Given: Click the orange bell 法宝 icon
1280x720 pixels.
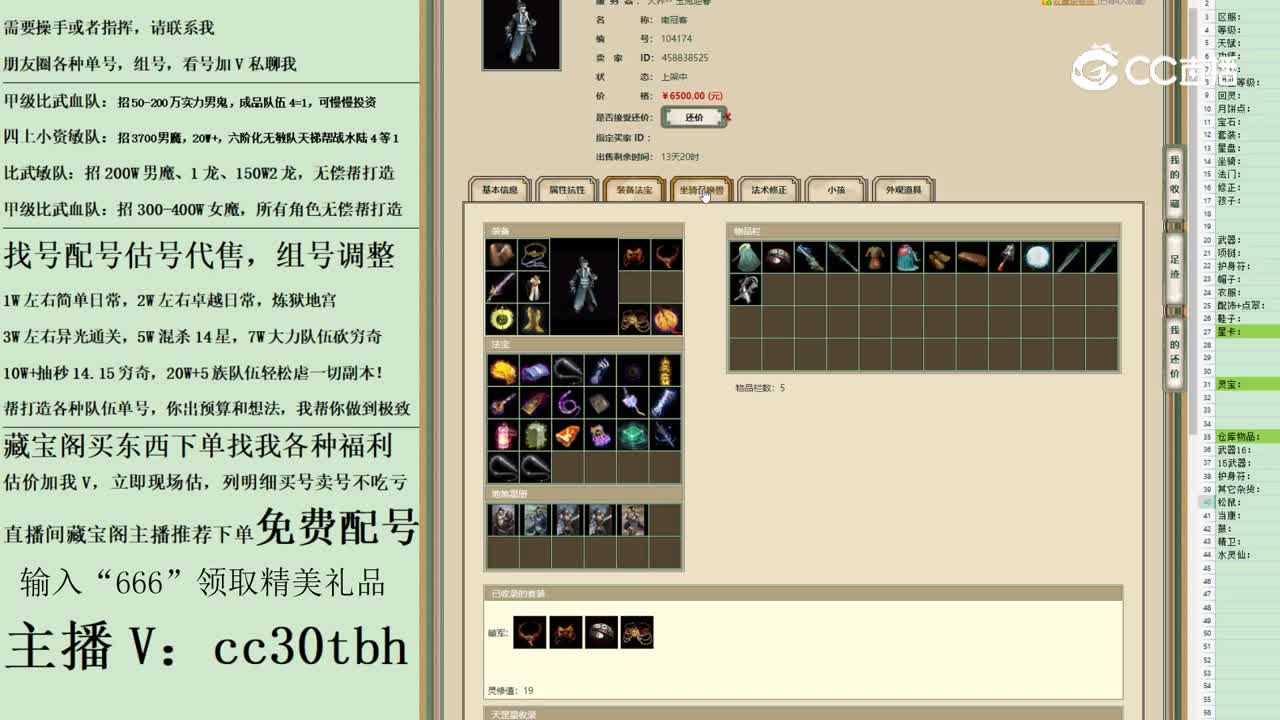Looking at the screenshot, I should pyautogui.click(x=567, y=435).
